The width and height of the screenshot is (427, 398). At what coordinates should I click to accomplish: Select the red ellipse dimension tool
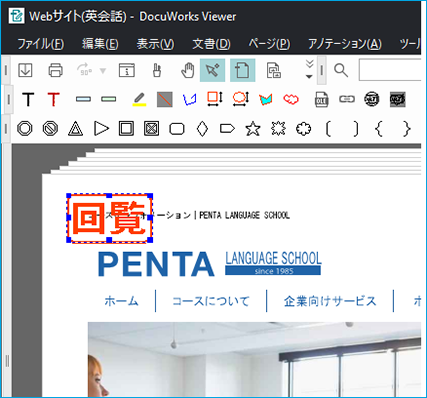pyautogui.click(x=240, y=99)
